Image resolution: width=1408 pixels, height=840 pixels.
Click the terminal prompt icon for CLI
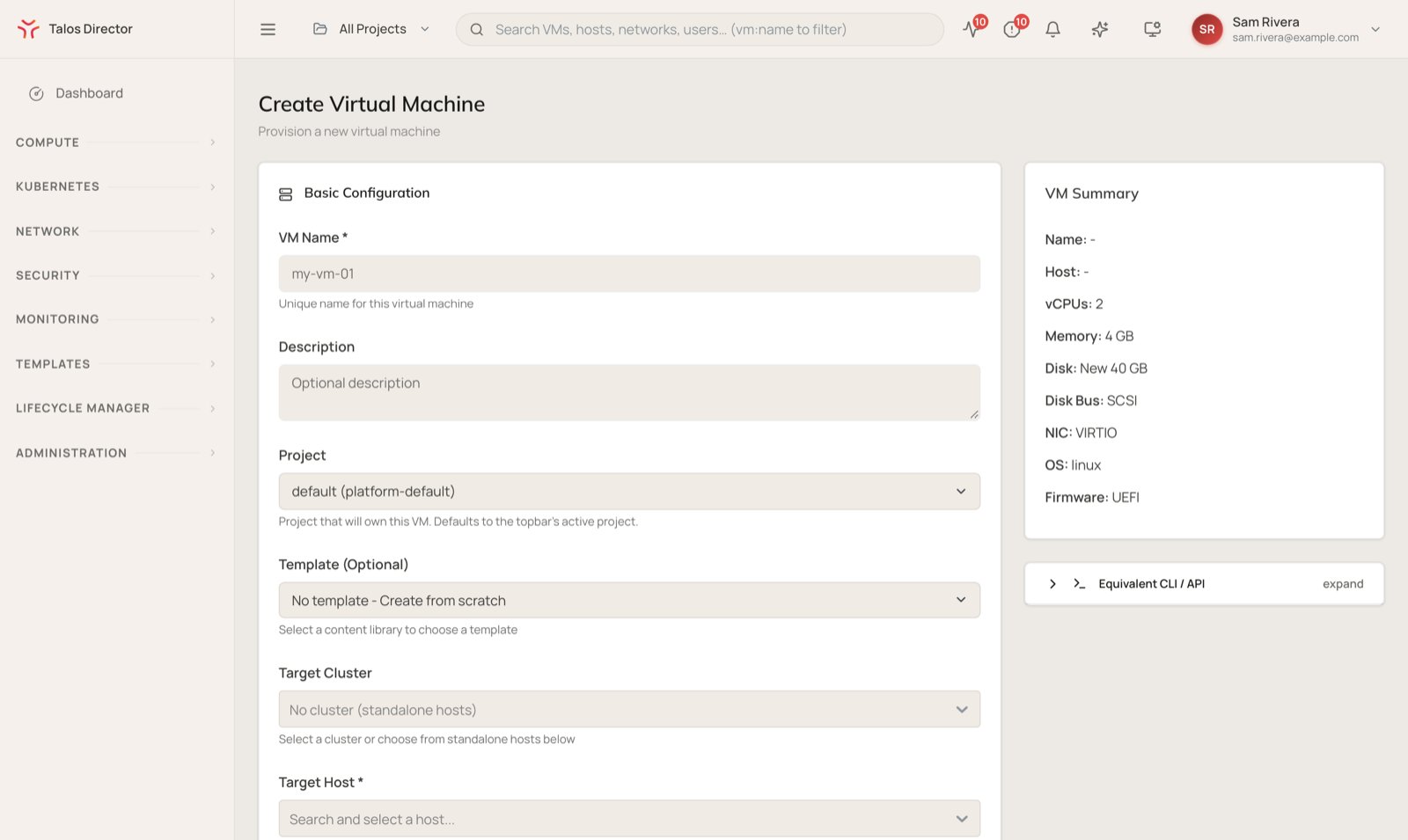pyautogui.click(x=1079, y=584)
